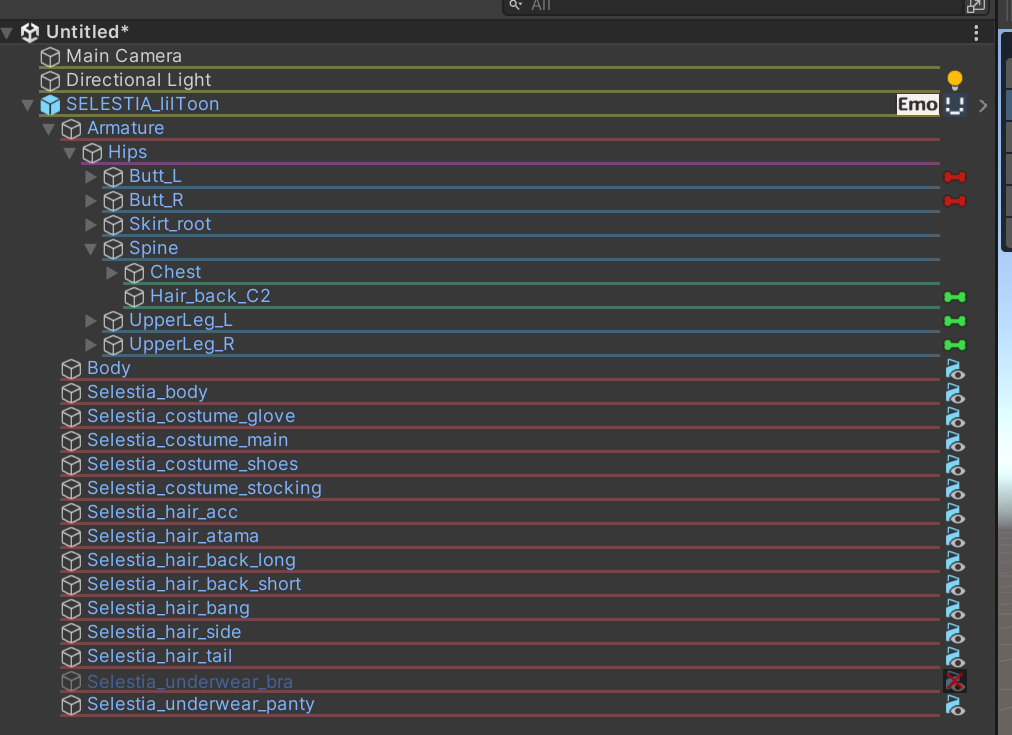1012x735 pixels.
Task: Select the Untitled* scene name
Action: 88,32
